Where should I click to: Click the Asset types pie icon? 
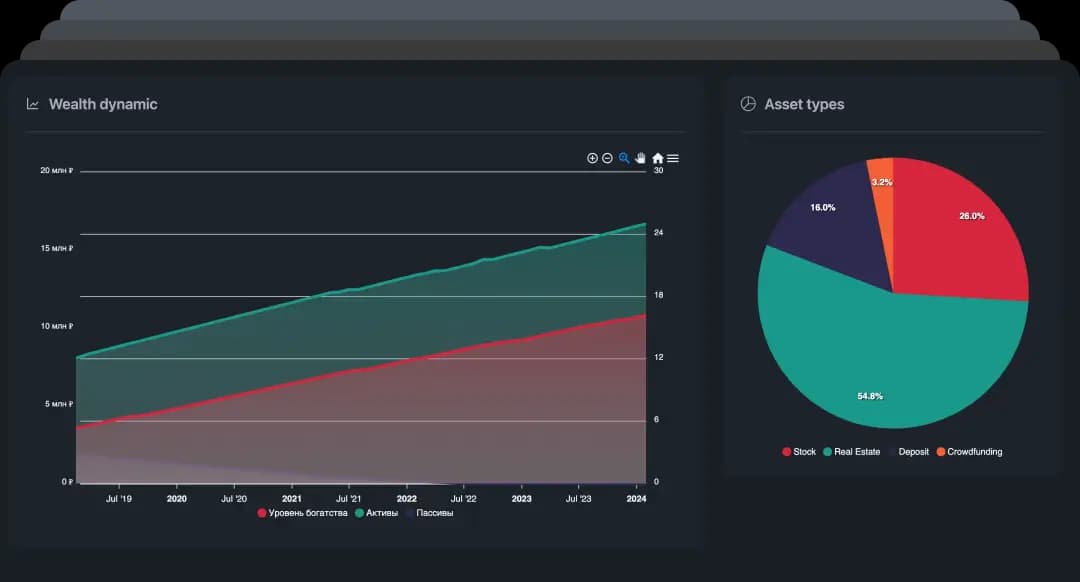point(748,104)
